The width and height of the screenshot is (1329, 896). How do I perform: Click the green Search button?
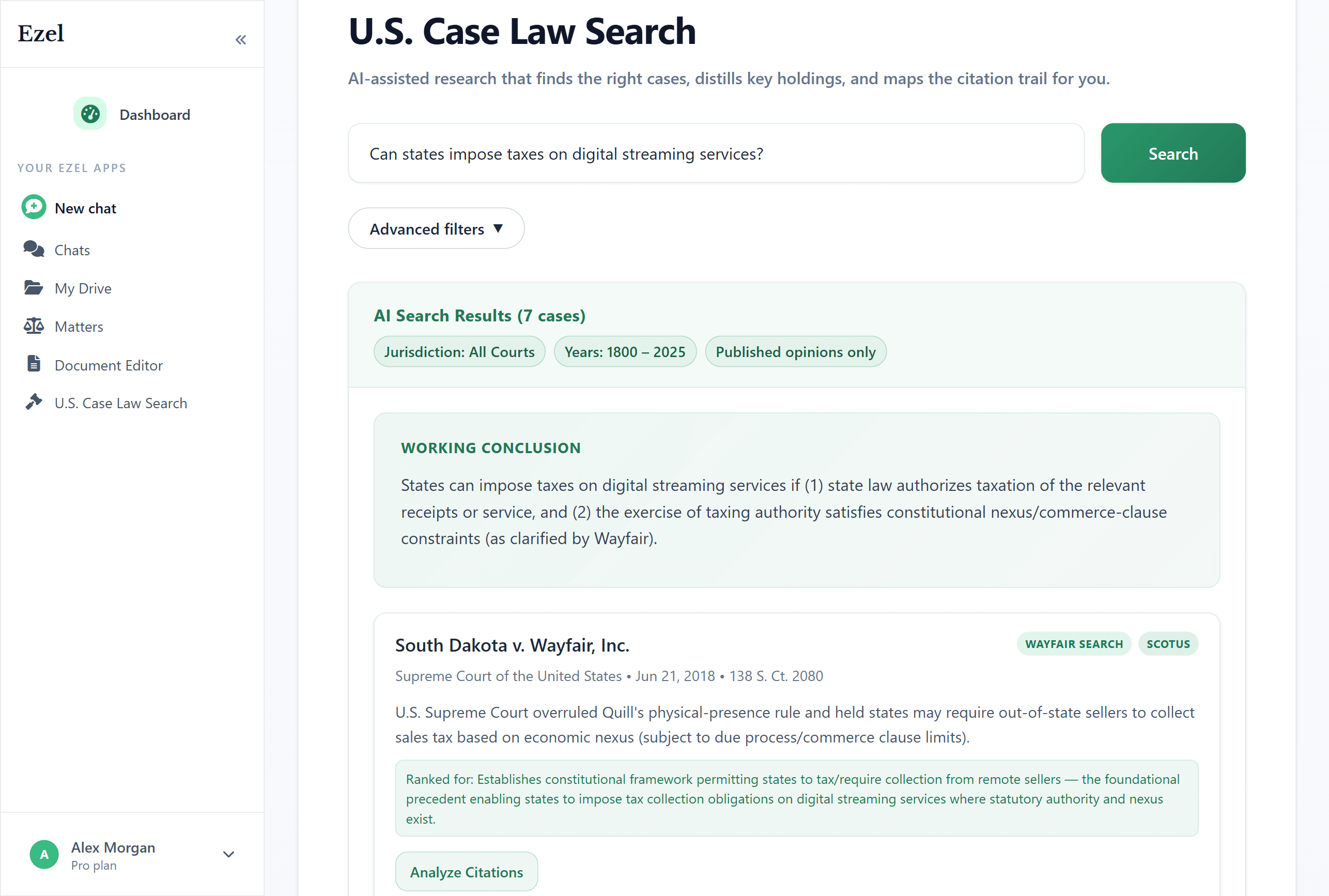pyautogui.click(x=1172, y=153)
